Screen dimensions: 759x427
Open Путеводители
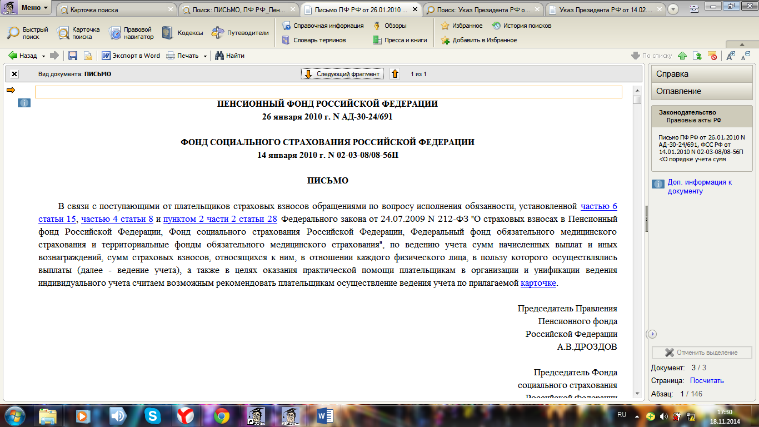pos(240,33)
